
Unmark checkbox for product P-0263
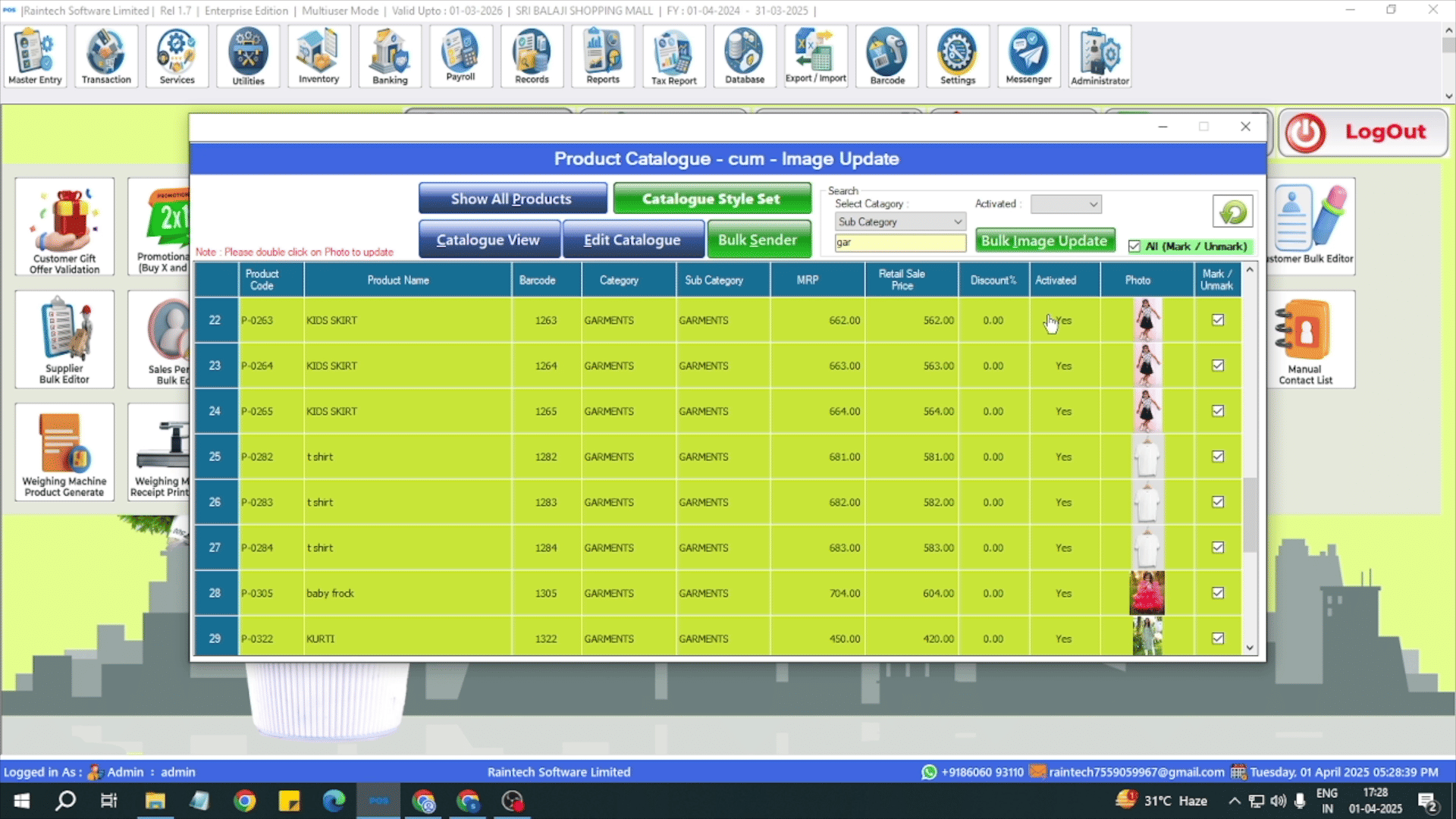click(1218, 320)
